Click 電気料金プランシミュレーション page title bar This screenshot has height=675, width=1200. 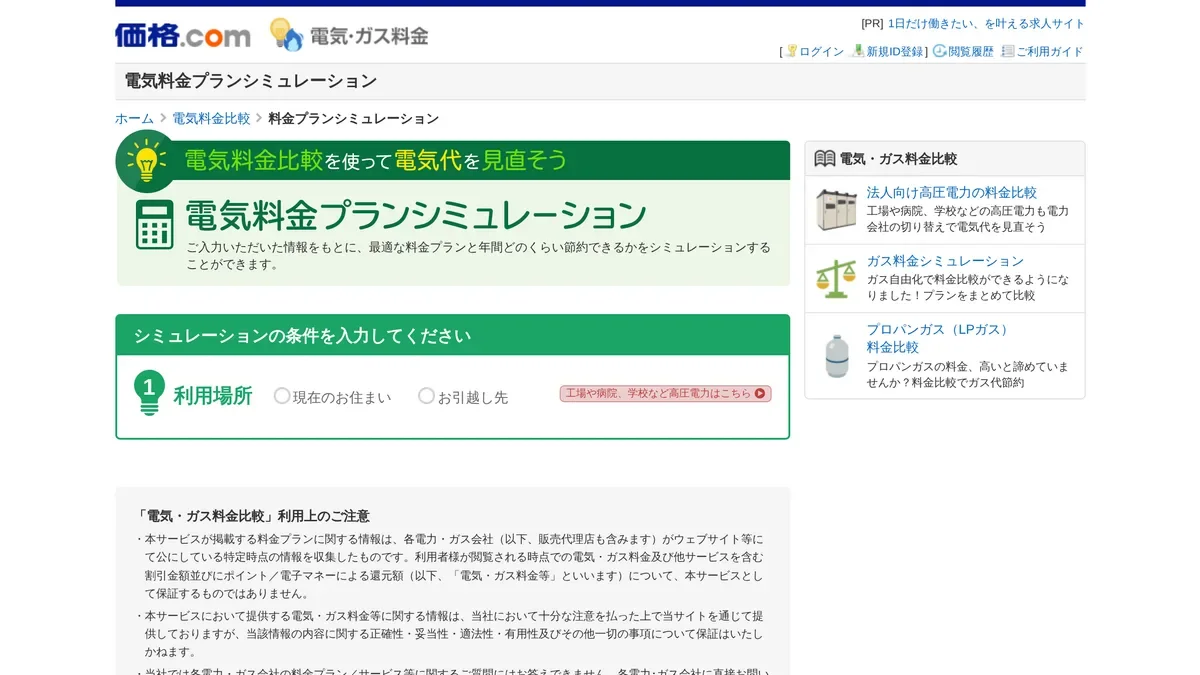point(600,82)
